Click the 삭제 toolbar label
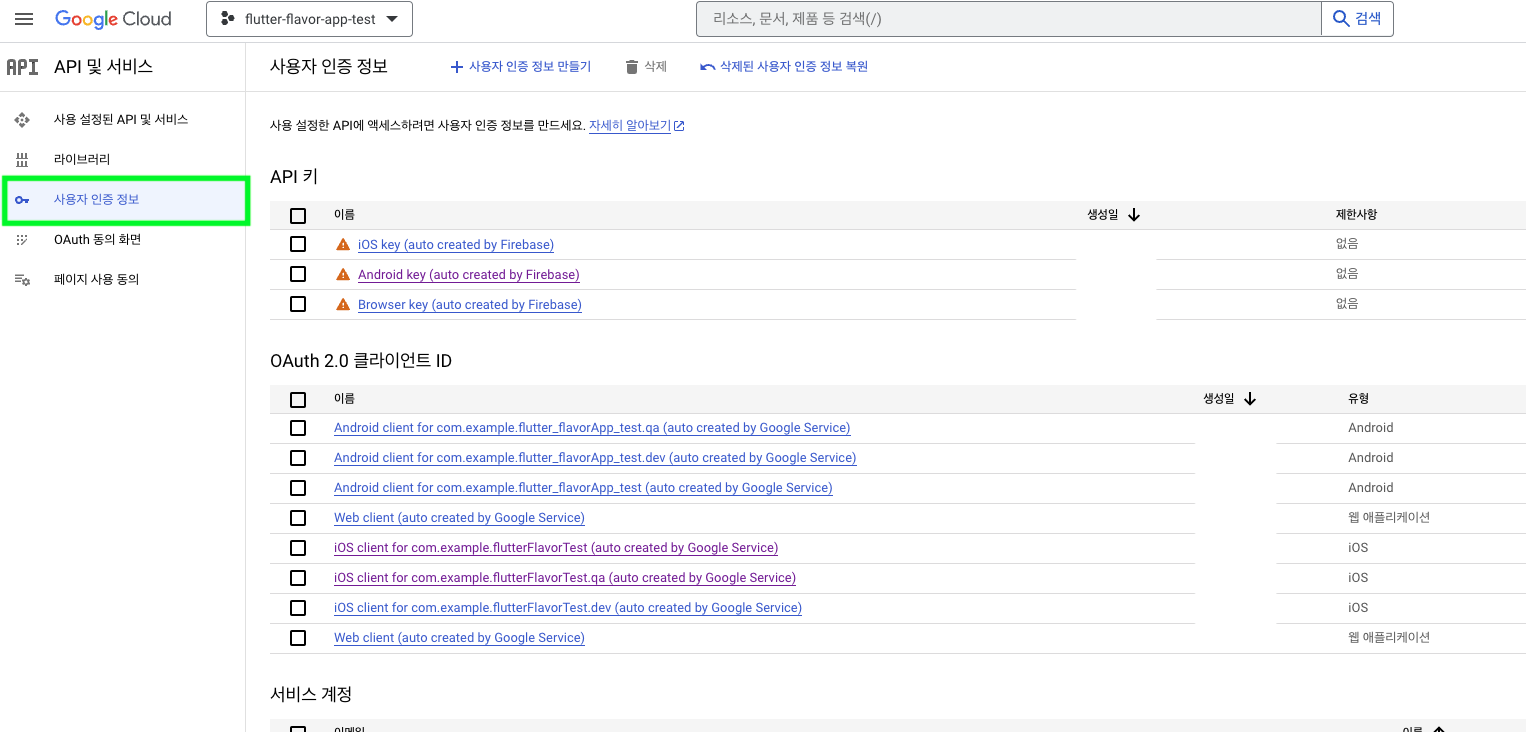Image resolution: width=1526 pixels, height=732 pixels. [655, 67]
